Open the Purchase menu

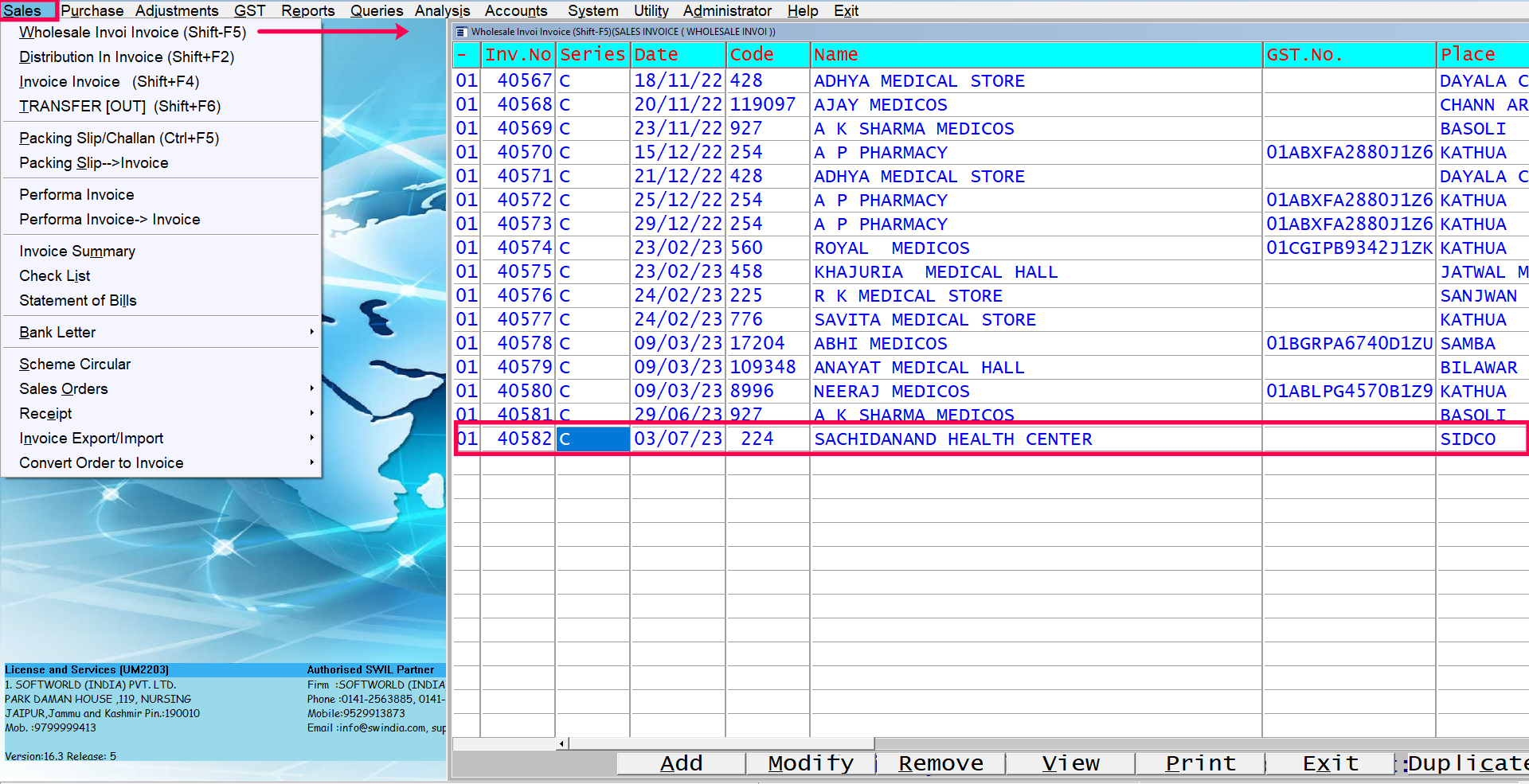pyautogui.click(x=92, y=10)
